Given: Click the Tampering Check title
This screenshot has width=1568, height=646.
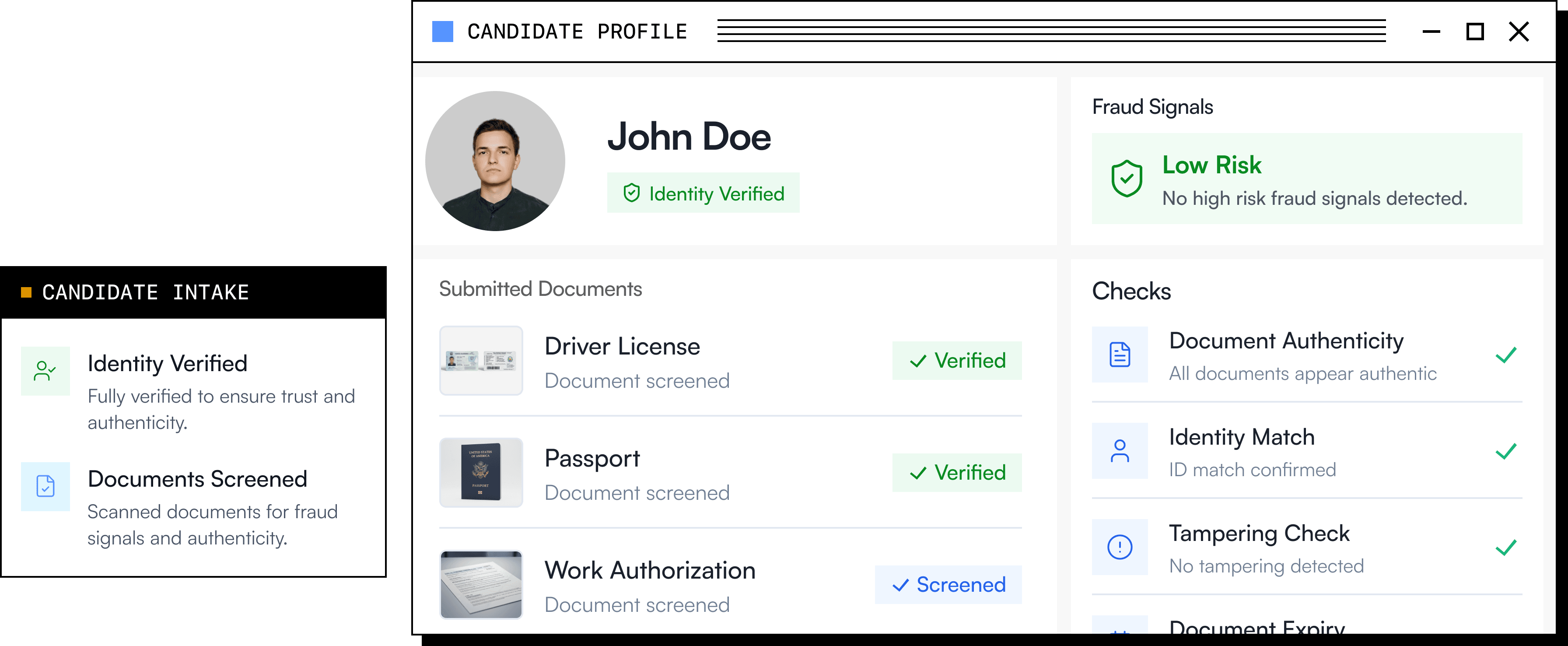Looking at the screenshot, I should click(1260, 534).
